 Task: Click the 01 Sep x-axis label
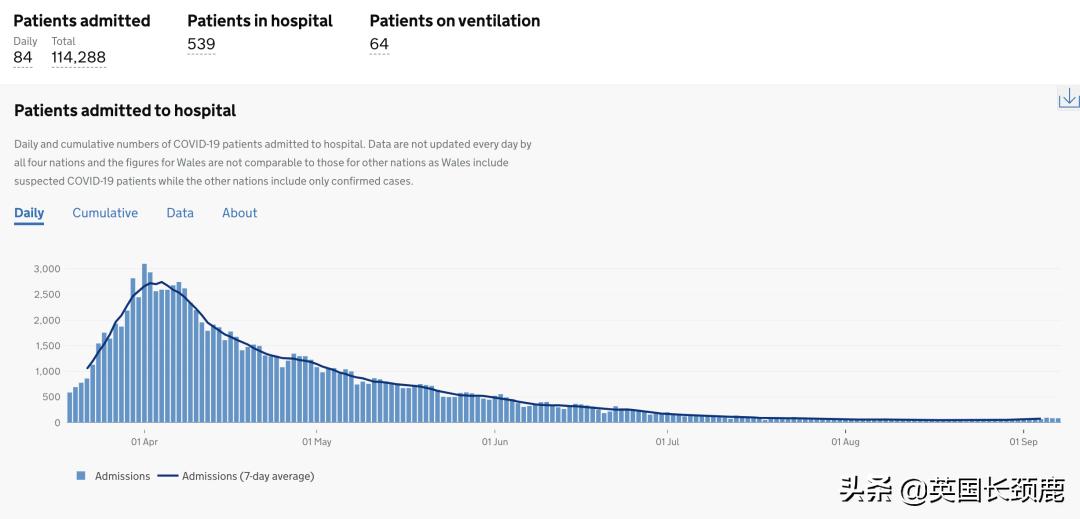click(x=1023, y=441)
